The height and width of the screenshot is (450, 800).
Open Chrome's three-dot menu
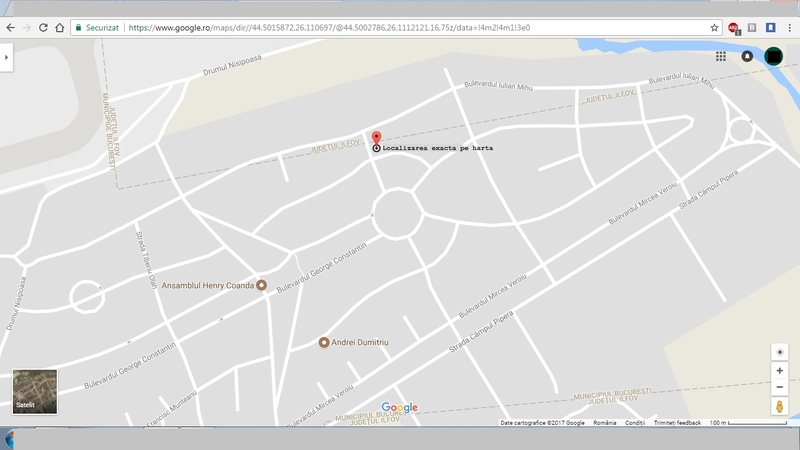click(x=789, y=28)
